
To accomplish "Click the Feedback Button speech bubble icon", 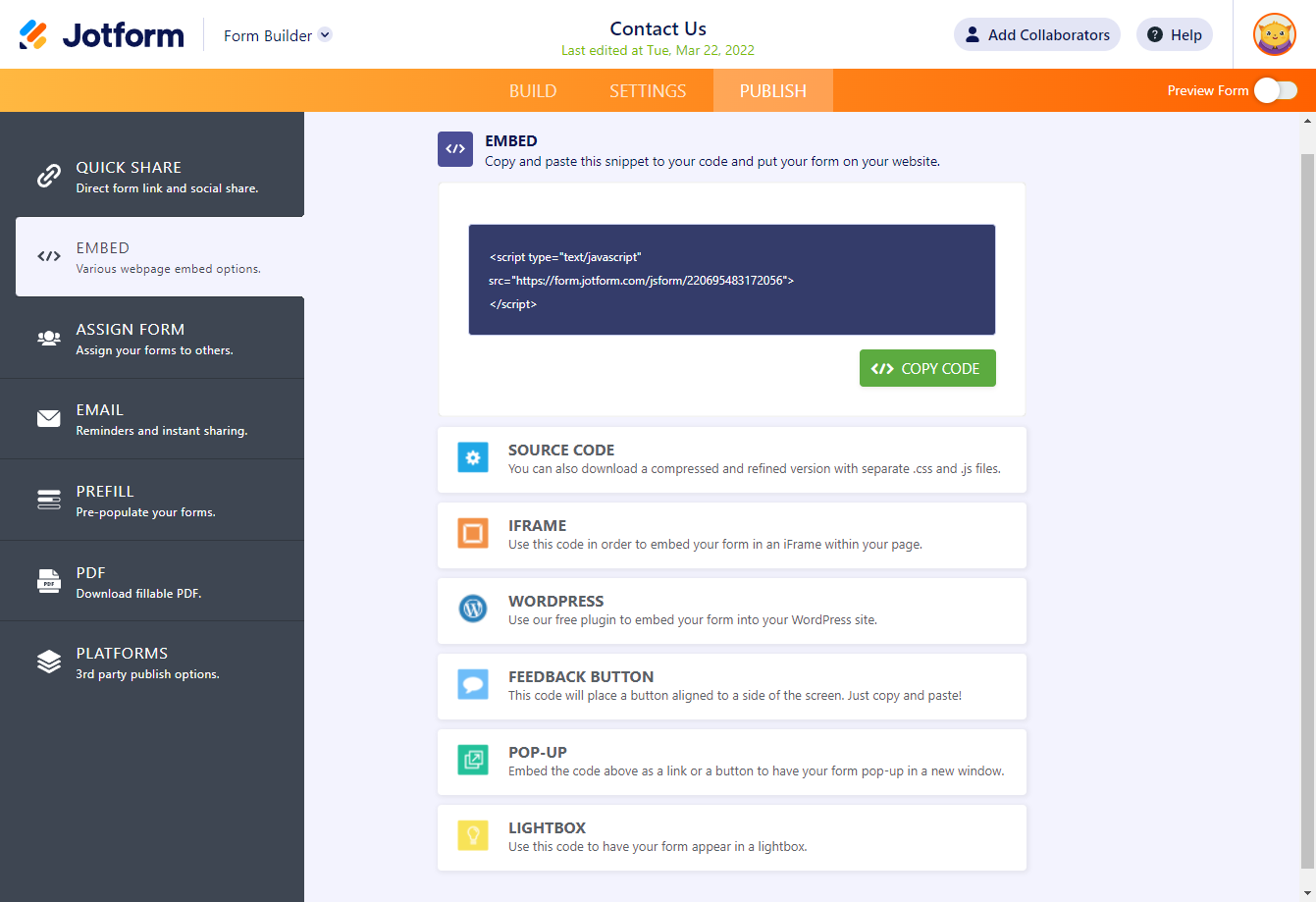I will coord(473,684).
